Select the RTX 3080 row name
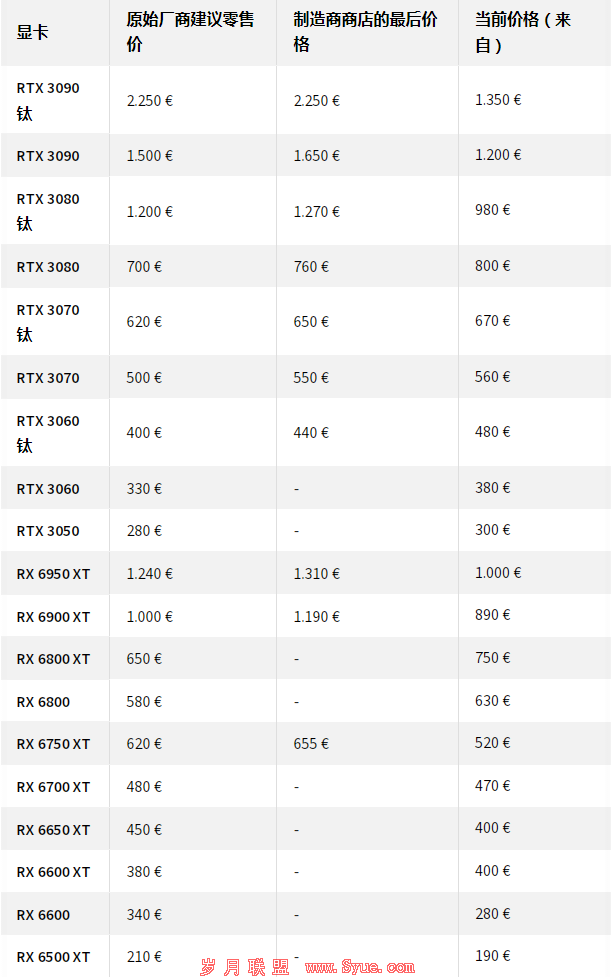 pos(48,267)
